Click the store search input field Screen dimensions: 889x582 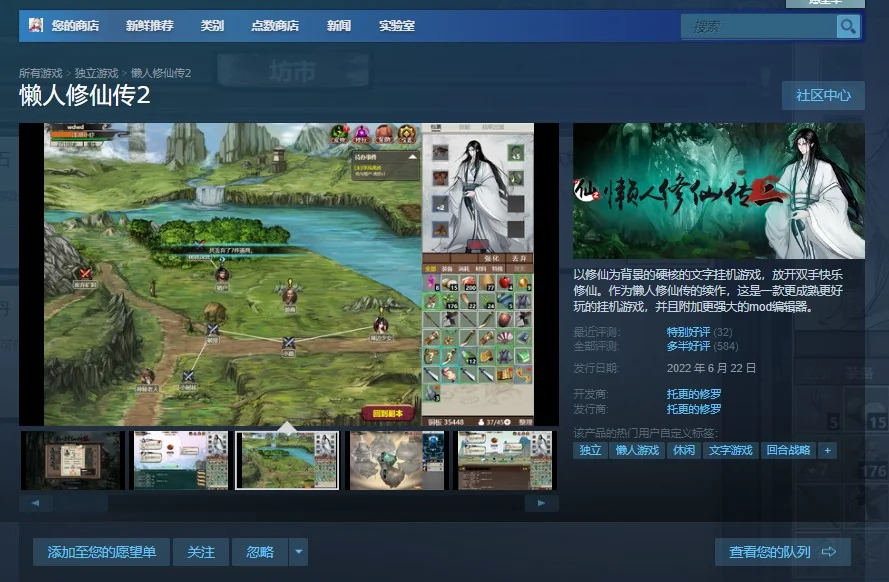759,26
